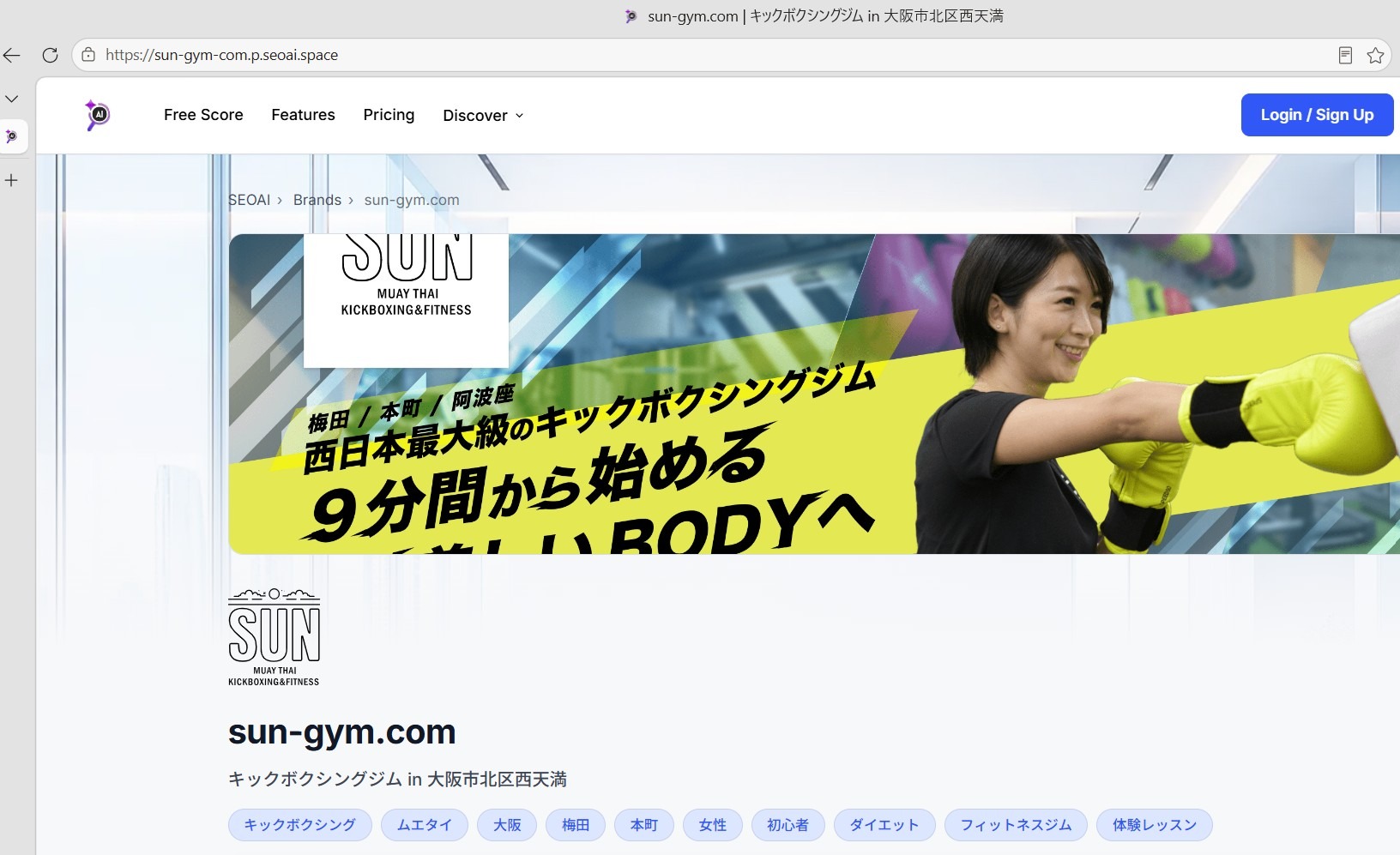Click the SEOAI logo in the header
The width and height of the screenshot is (1400, 855).
(x=97, y=115)
